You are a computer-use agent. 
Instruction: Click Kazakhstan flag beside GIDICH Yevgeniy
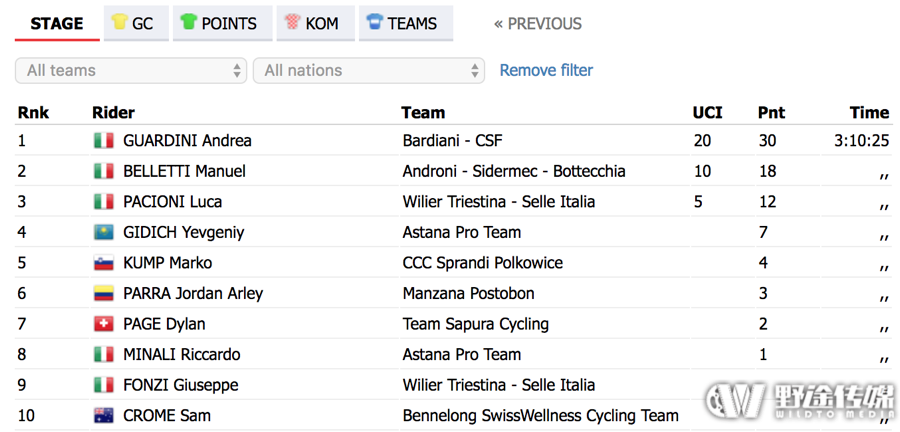(x=104, y=232)
